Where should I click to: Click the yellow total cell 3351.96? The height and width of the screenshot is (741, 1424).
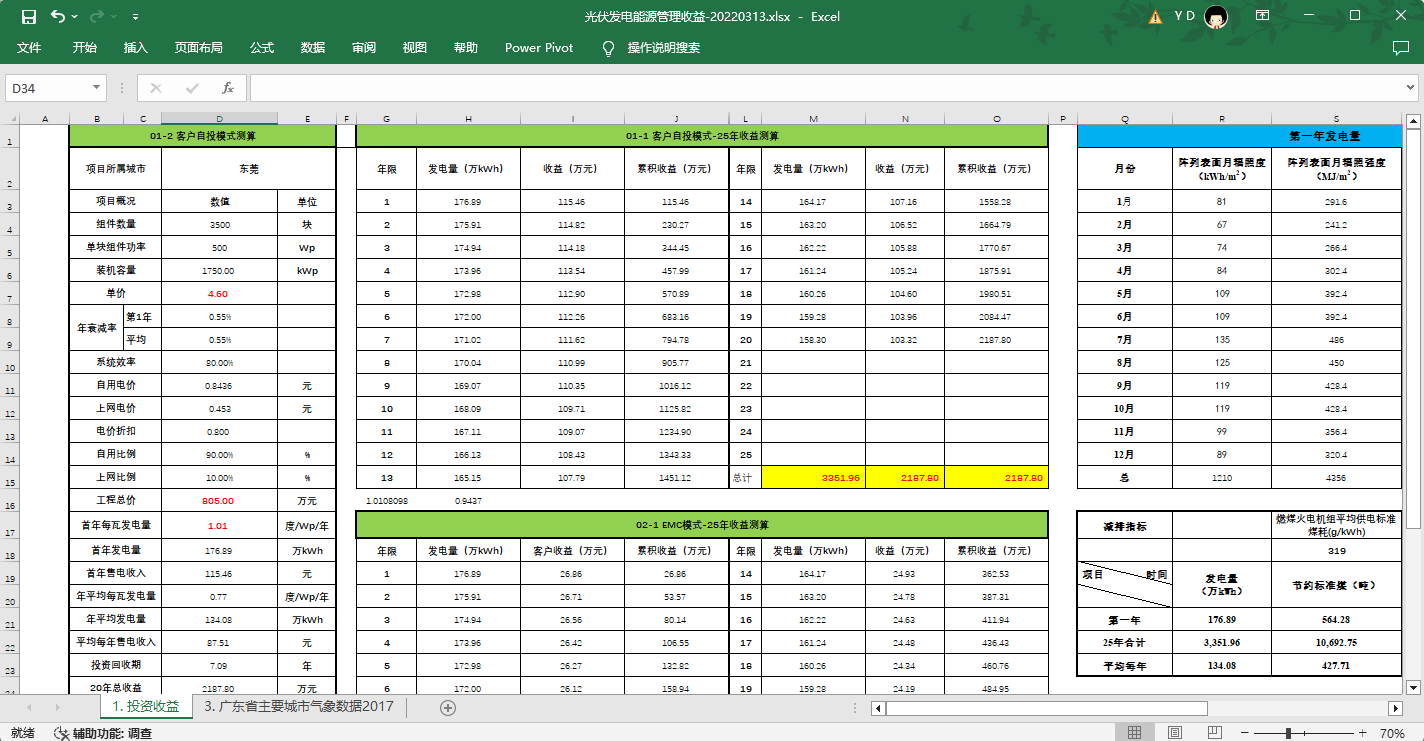[x=813, y=478]
